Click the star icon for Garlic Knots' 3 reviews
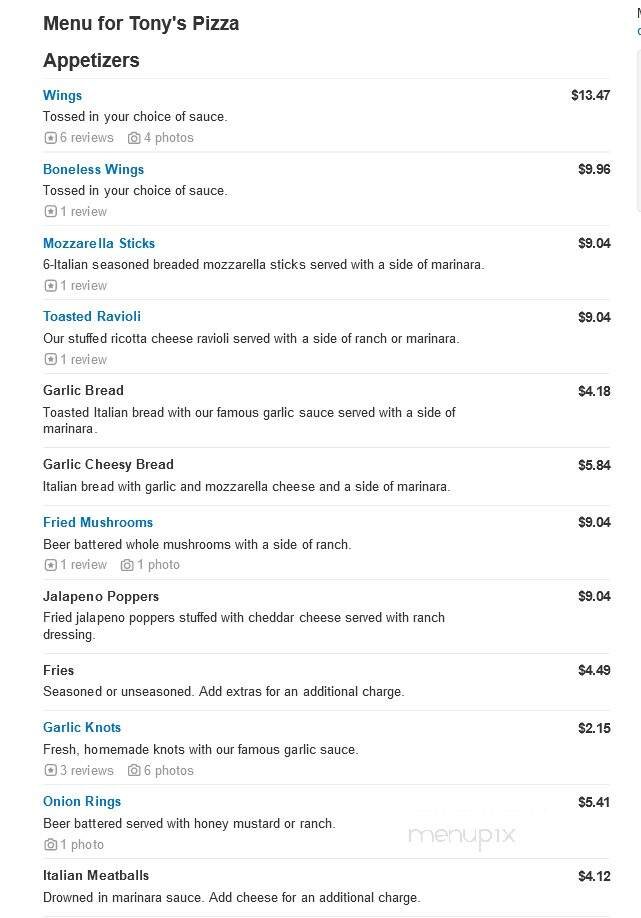 pyautogui.click(x=49, y=770)
